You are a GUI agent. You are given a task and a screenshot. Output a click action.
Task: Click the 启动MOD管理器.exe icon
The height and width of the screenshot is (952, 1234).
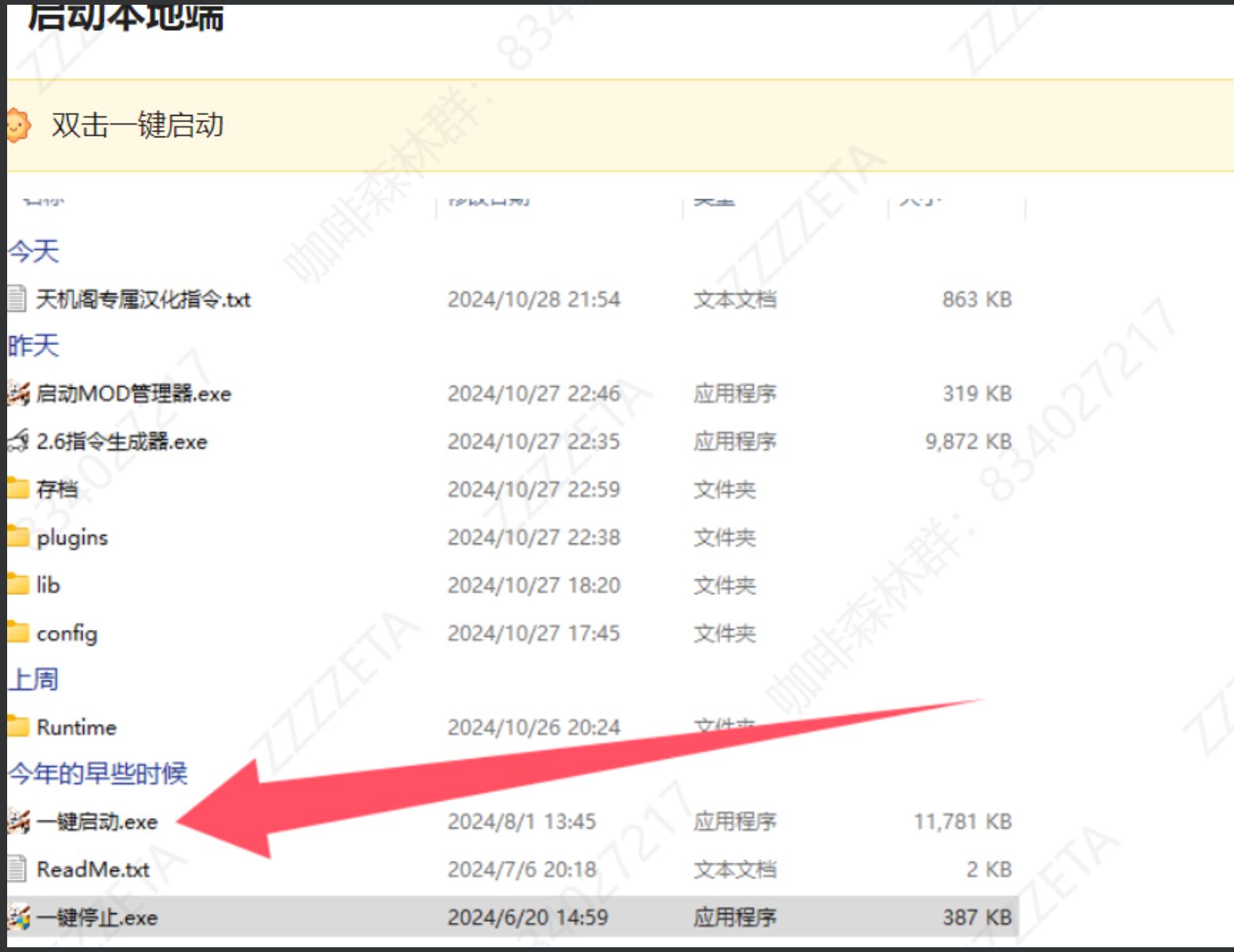click(x=19, y=393)
